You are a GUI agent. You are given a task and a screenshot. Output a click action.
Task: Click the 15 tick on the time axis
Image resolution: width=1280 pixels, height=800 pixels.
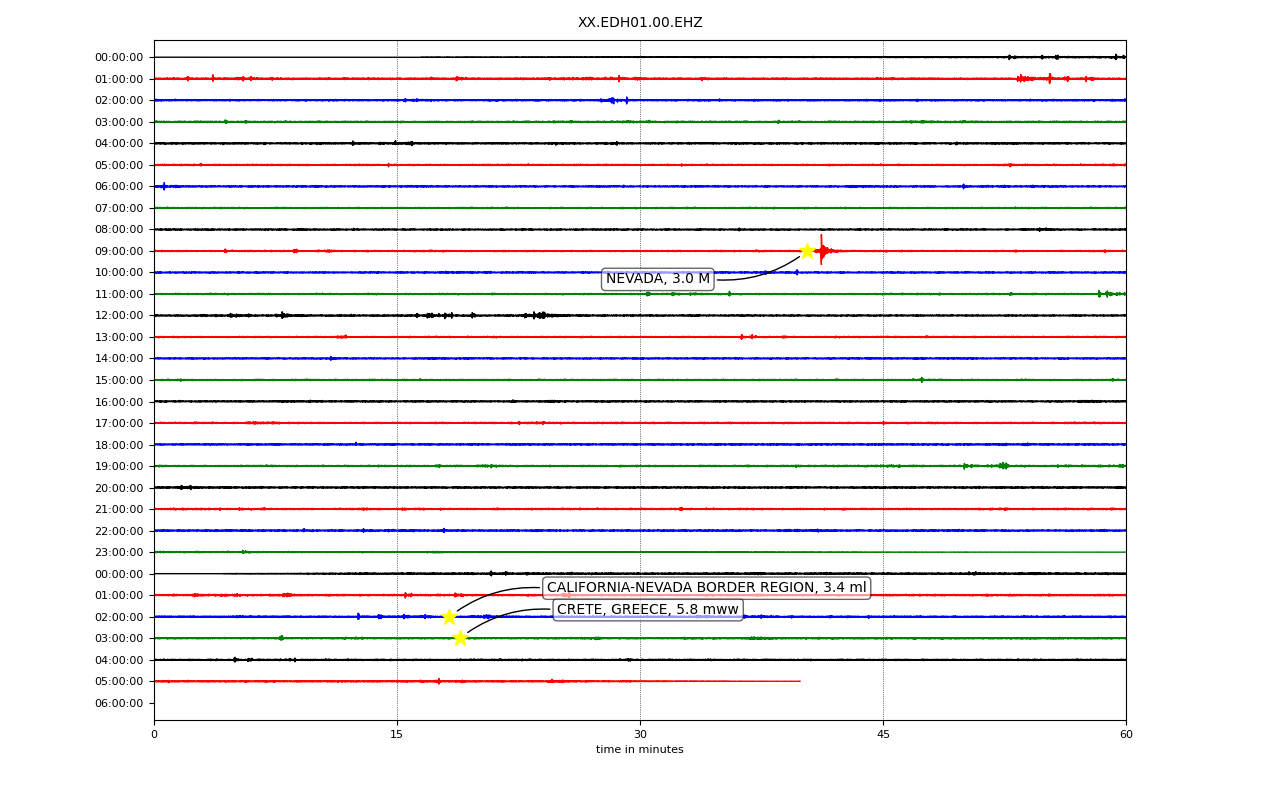click(x=397, y=735)
